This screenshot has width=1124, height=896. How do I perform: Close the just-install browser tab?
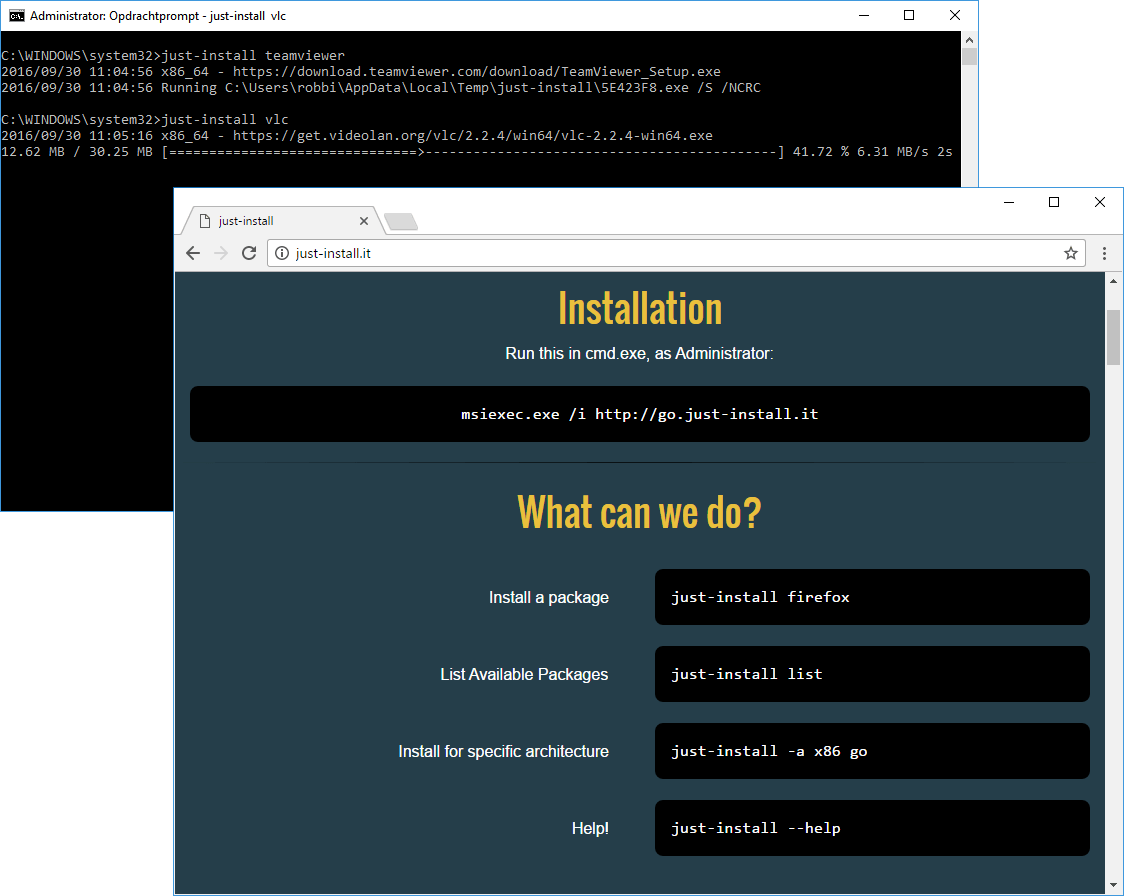click(x=364, y=221)
